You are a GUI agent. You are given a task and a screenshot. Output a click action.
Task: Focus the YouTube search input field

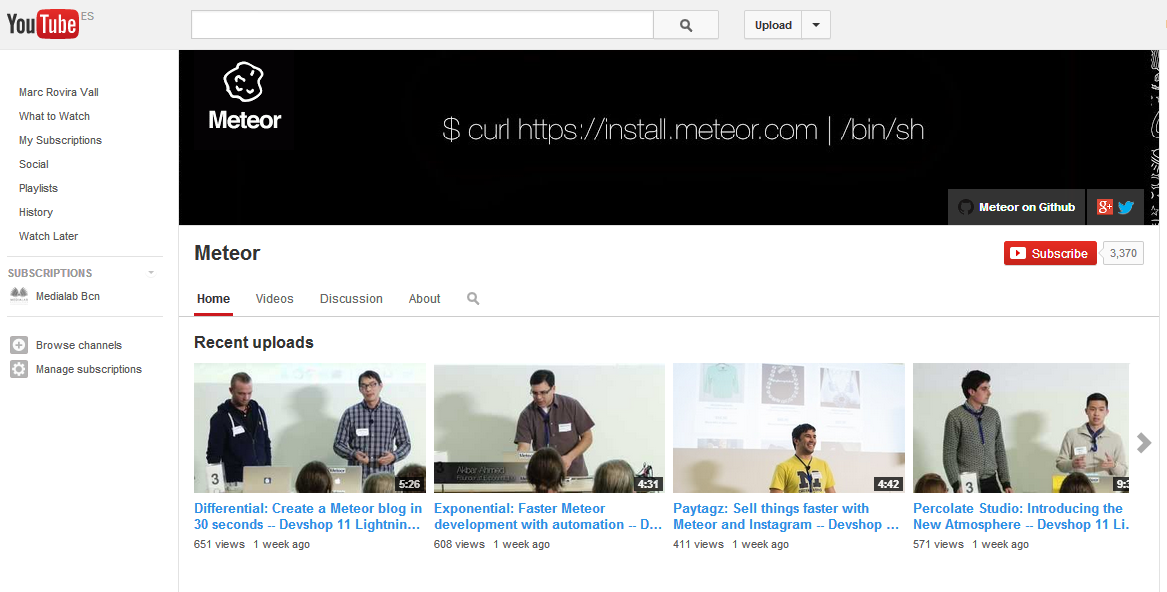coord(422,25)
